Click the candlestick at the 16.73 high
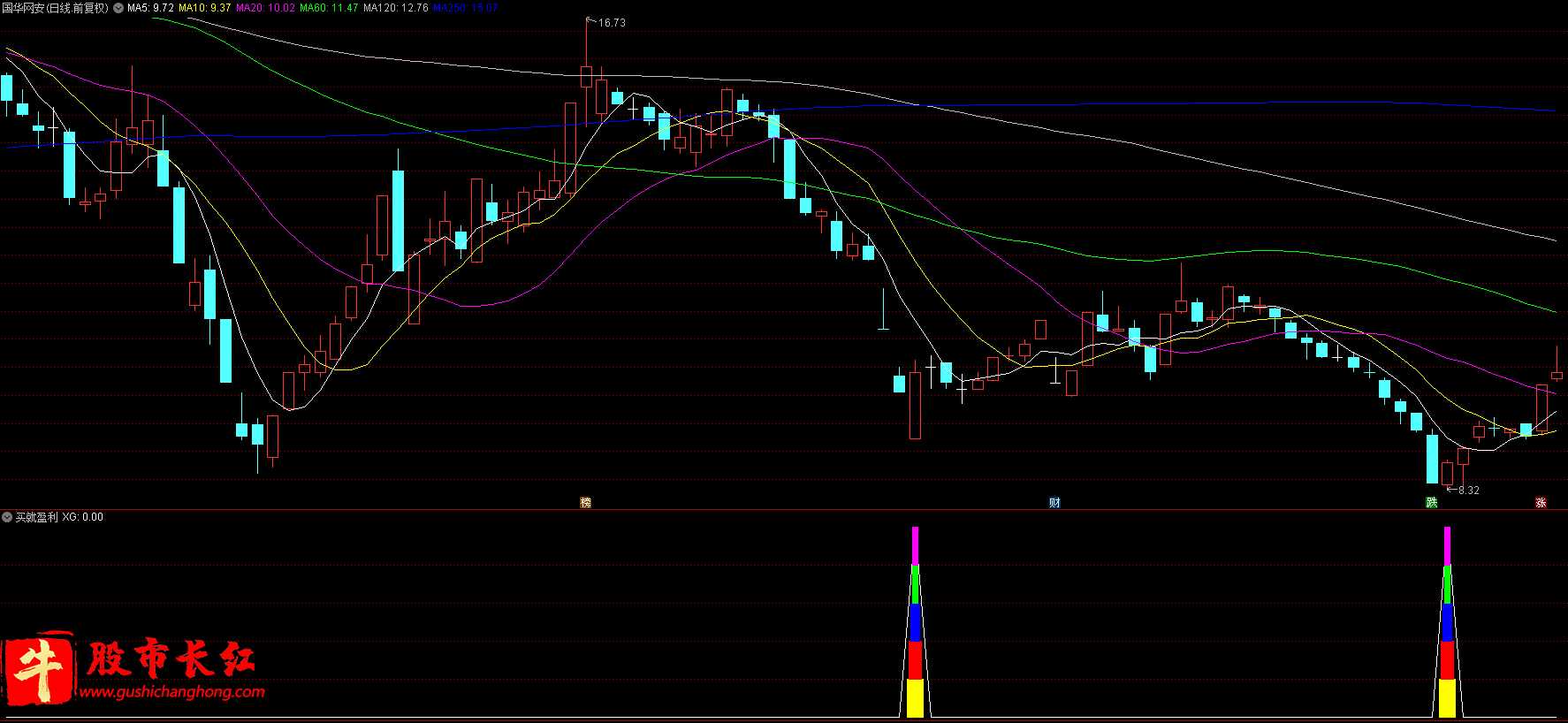1568x723 pixels. pyautogui.click(x=586, y=76)
